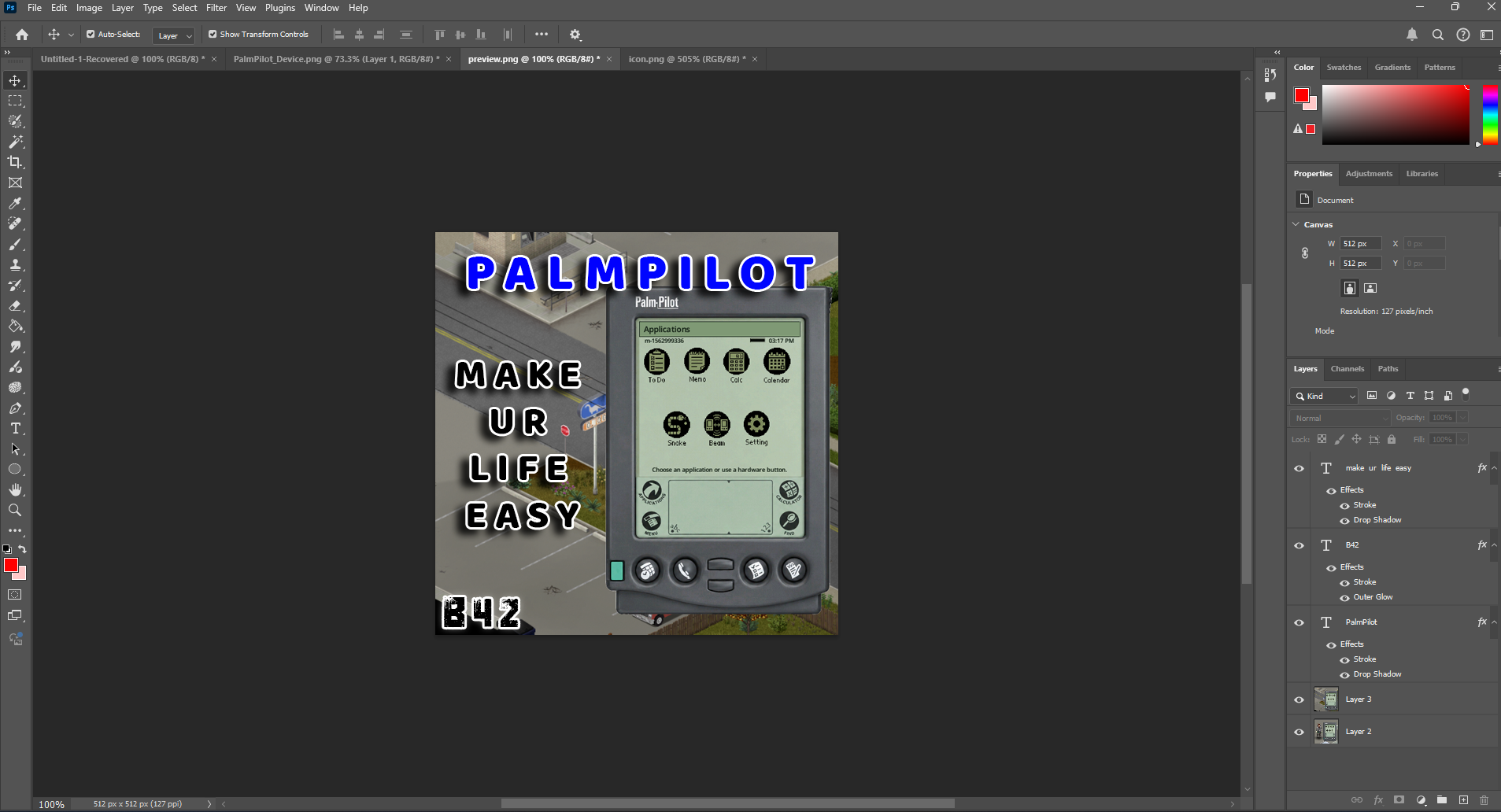Click the three-dots more options button
Screen dimensions: 1501x812
tap(542, 35)
